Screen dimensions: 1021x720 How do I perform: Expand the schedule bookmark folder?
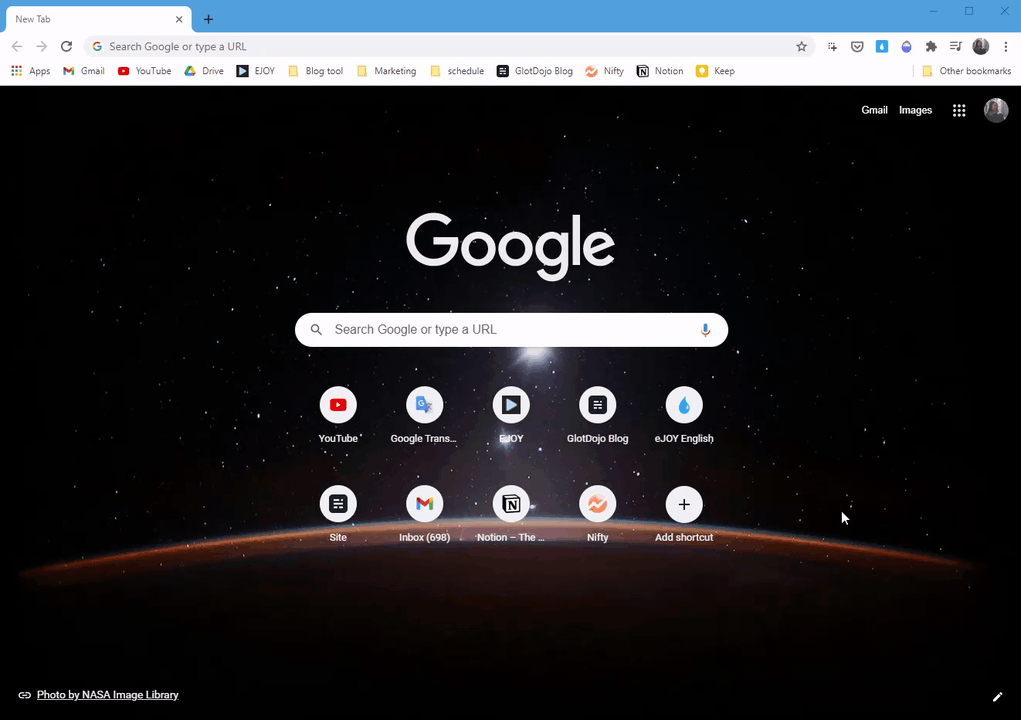tap(457, 71)
